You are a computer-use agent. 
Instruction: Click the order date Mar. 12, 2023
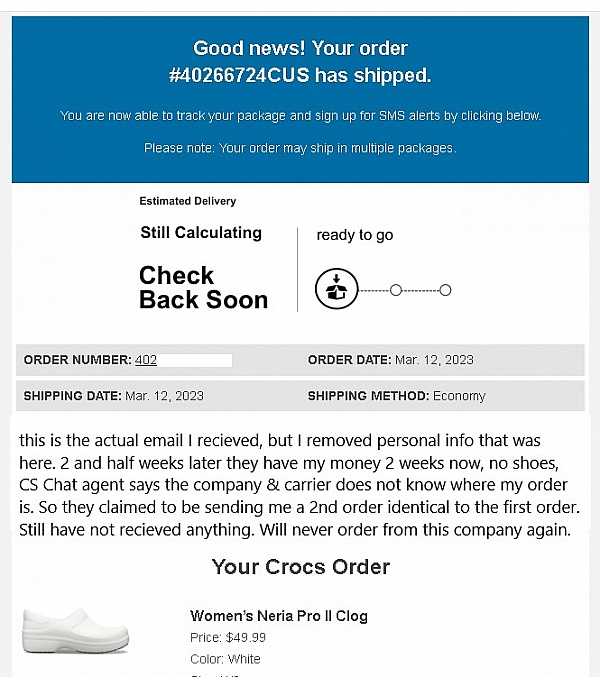click(432, 360)
